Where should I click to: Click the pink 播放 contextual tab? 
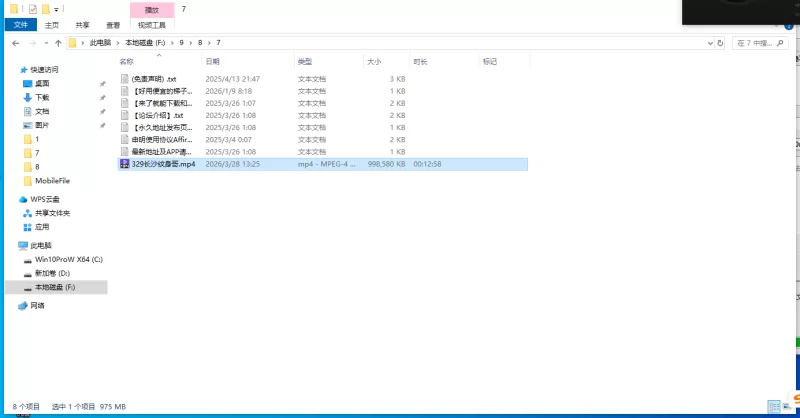[152, 10]
